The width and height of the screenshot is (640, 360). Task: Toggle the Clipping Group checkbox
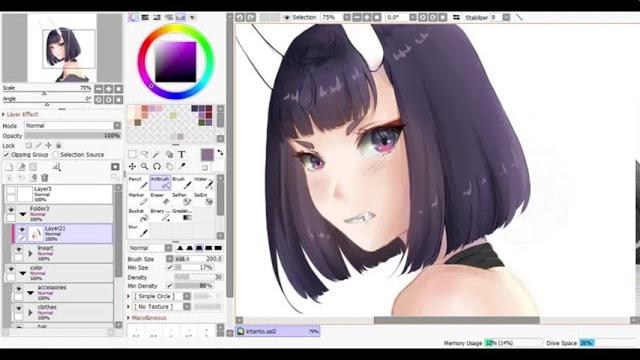(6, 155)
